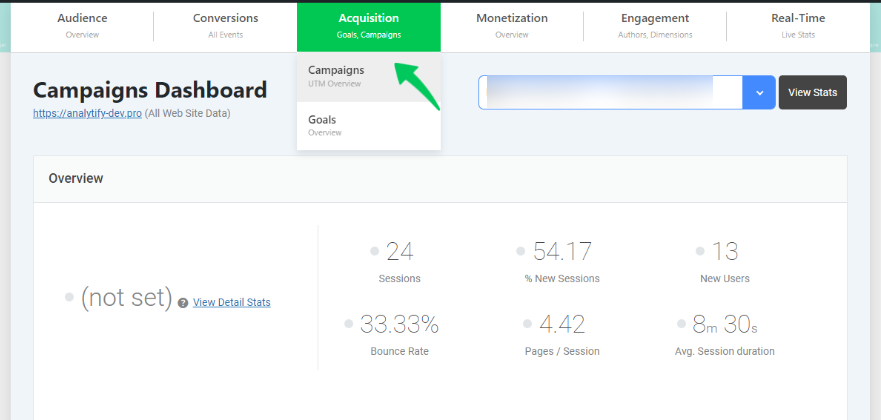Go to the Monetization tab

point(511,26)
